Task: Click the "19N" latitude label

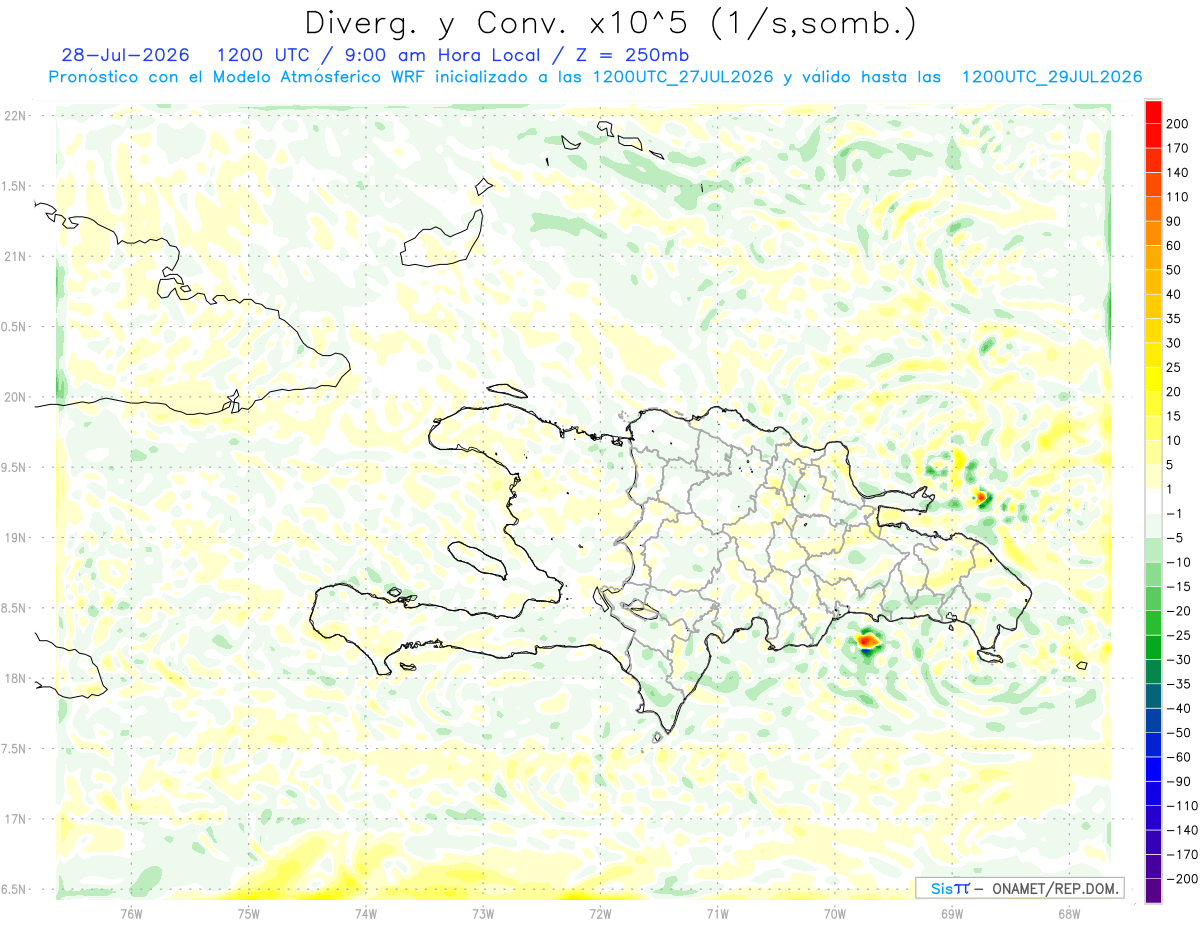Action: tap(15, 538)
